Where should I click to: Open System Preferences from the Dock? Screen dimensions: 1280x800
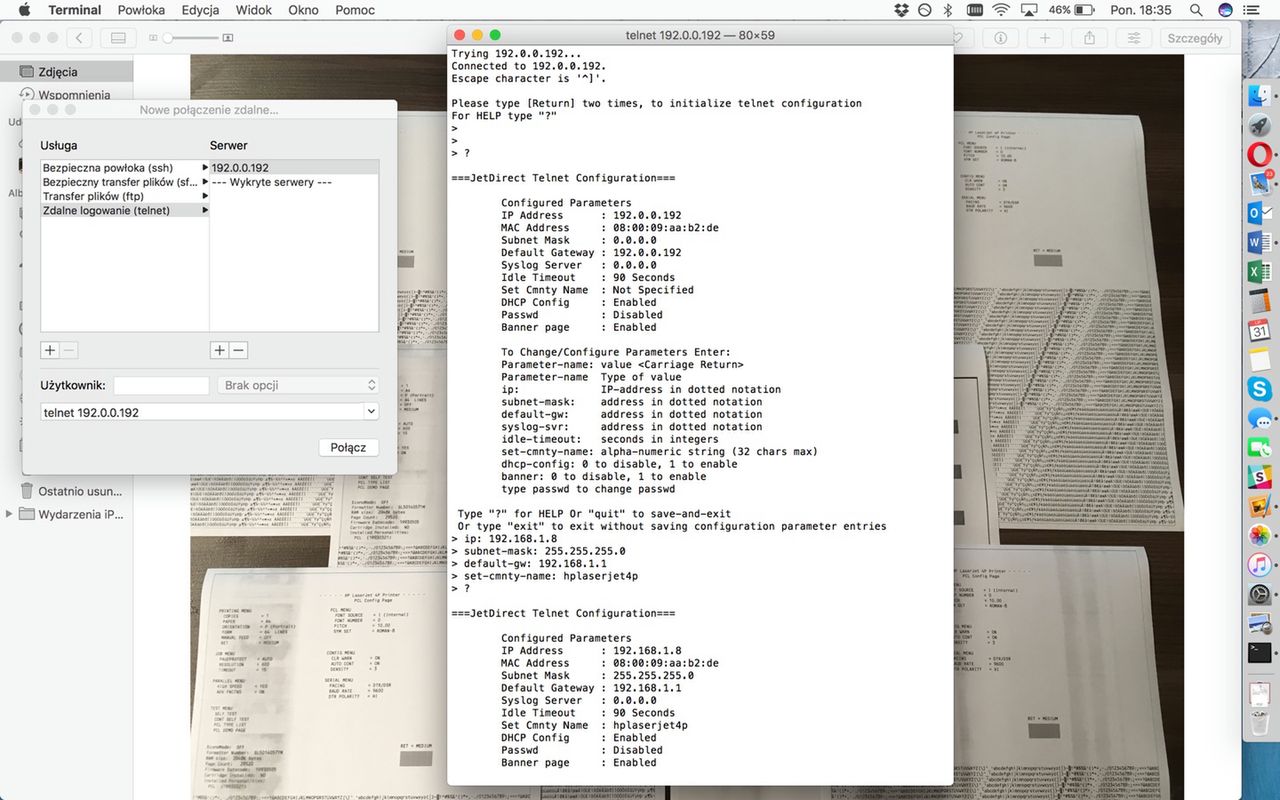tap(1260, 595)
